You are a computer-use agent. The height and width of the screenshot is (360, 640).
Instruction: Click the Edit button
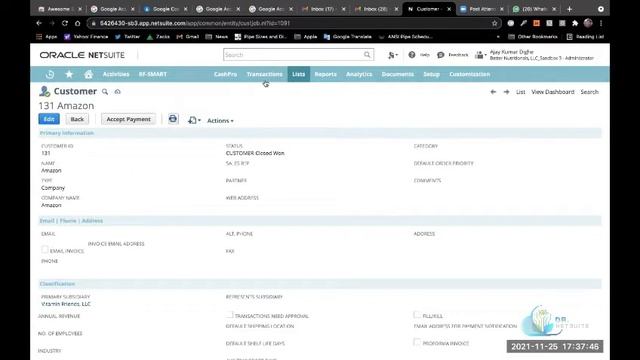[49, 119]
